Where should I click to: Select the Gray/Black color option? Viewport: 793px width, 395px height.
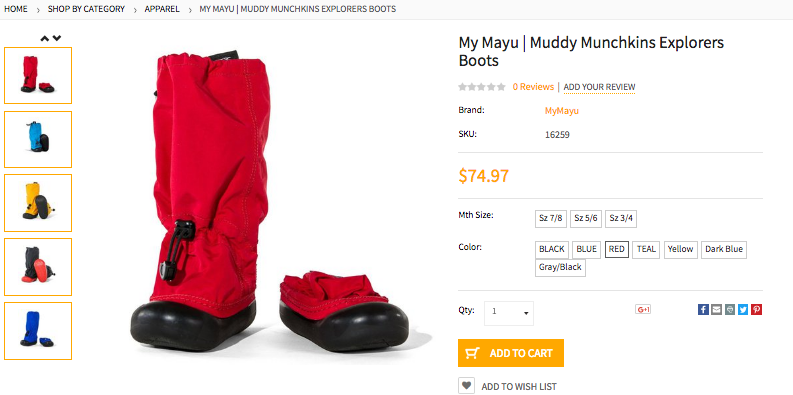(560, 268)
